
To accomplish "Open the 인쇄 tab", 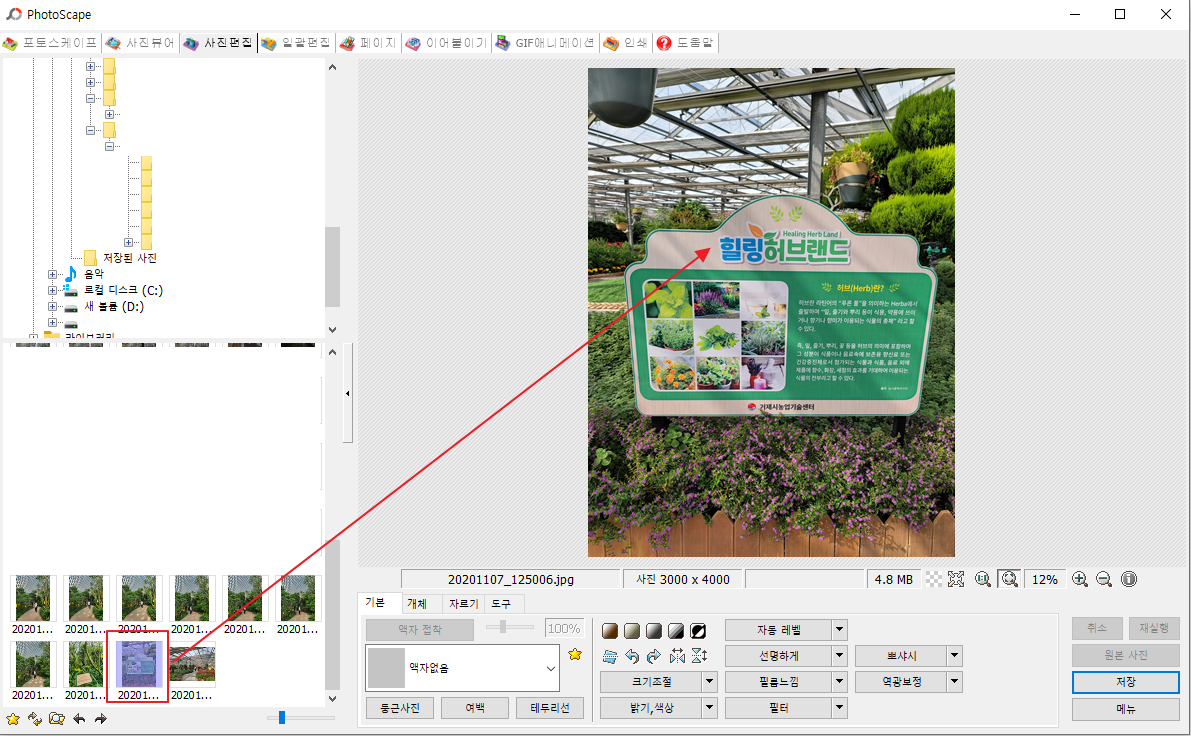I will 626,43.
